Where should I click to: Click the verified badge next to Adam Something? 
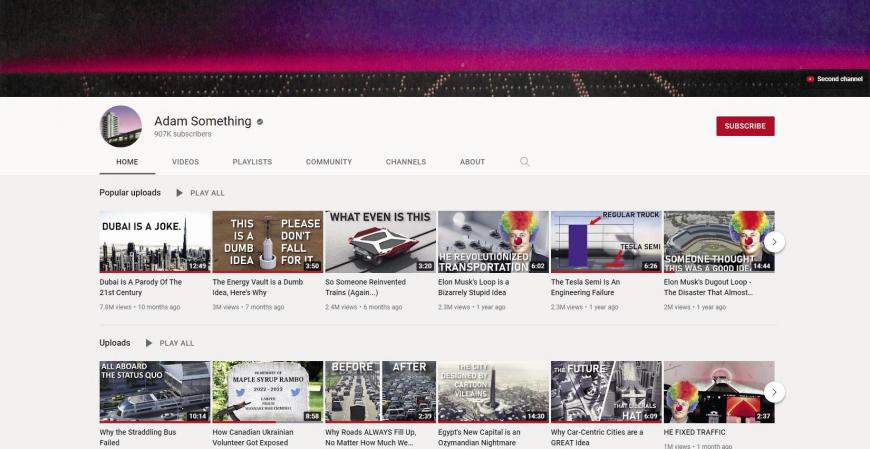pos(260,122)
